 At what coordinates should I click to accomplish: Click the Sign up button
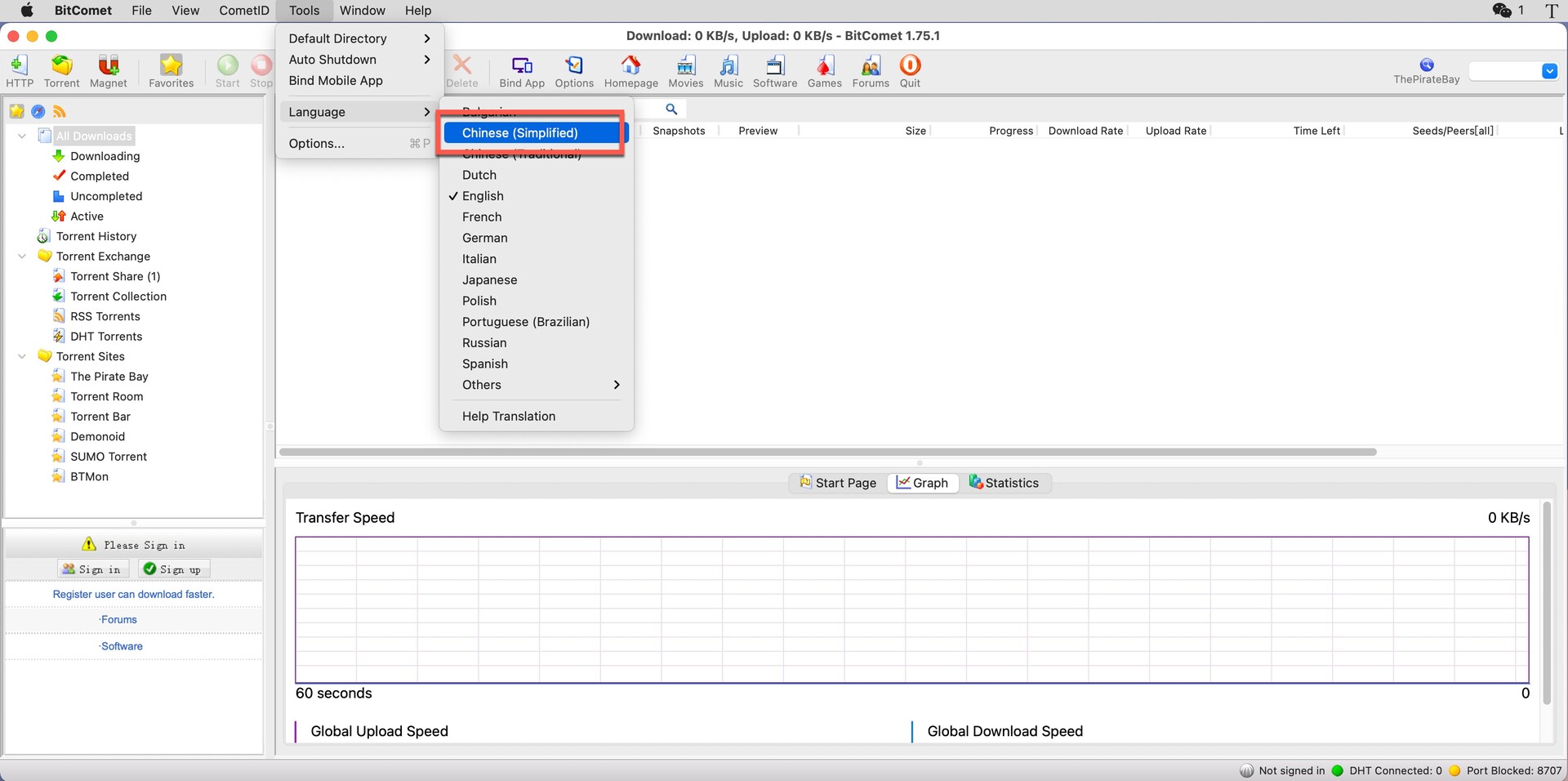pyautogui.click(x=173, y=569)
